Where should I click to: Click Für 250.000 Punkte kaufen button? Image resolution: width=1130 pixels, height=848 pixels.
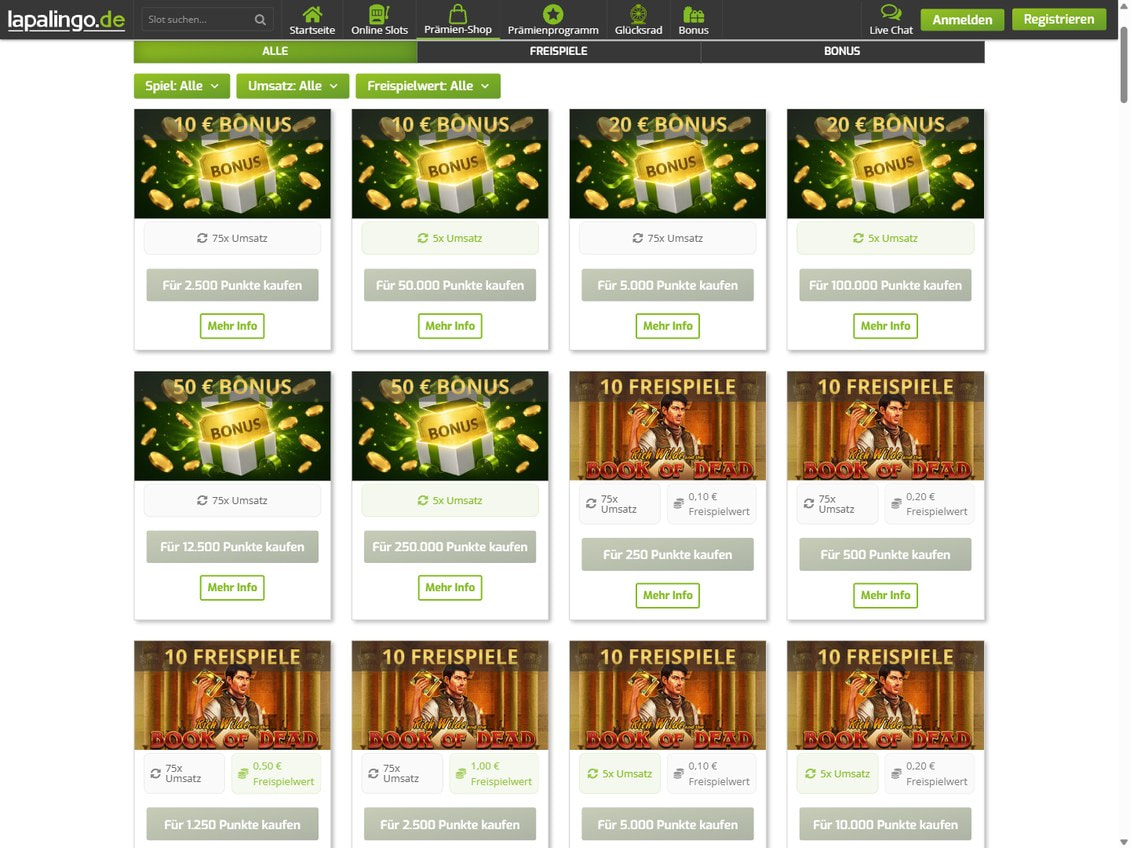(x=450, y=547)
